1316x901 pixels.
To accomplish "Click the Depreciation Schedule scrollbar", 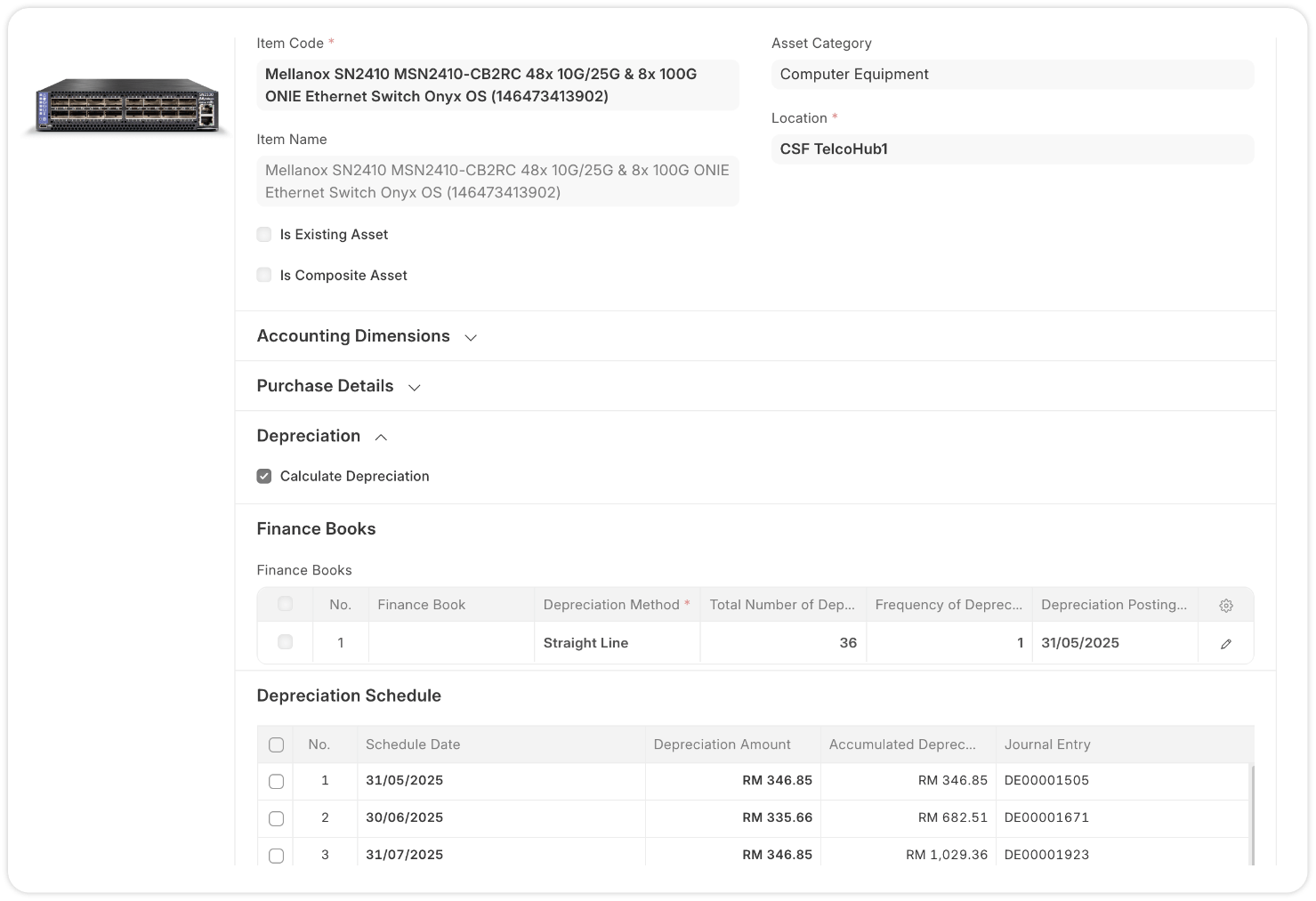I will point(1251,814).
